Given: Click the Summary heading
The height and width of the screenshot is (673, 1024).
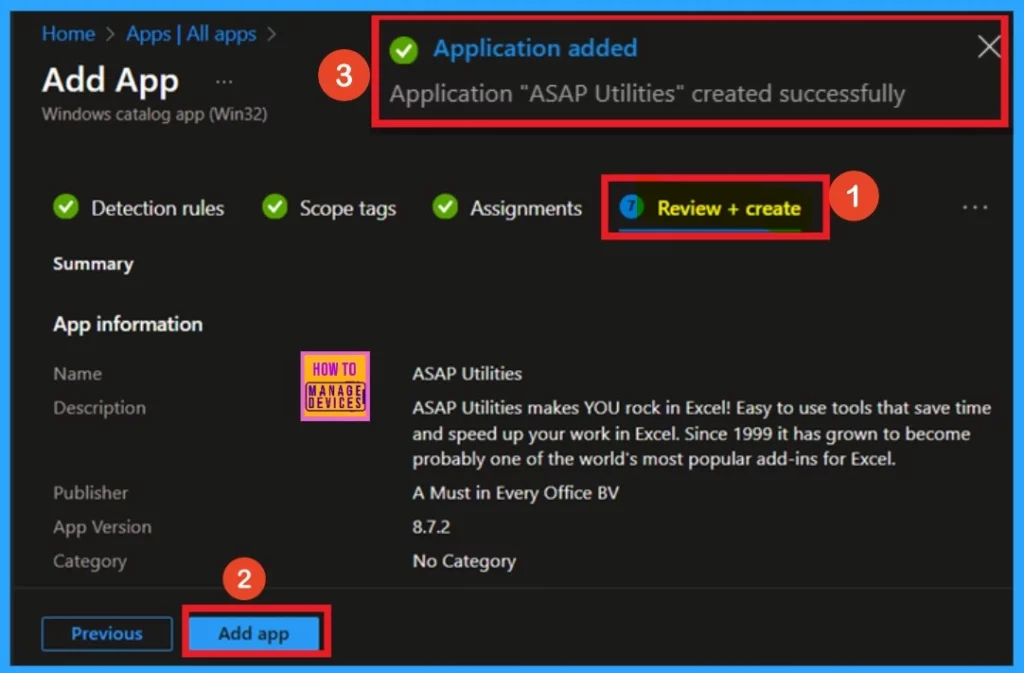Looking at the screenshot, I should (x=93, y=264).
